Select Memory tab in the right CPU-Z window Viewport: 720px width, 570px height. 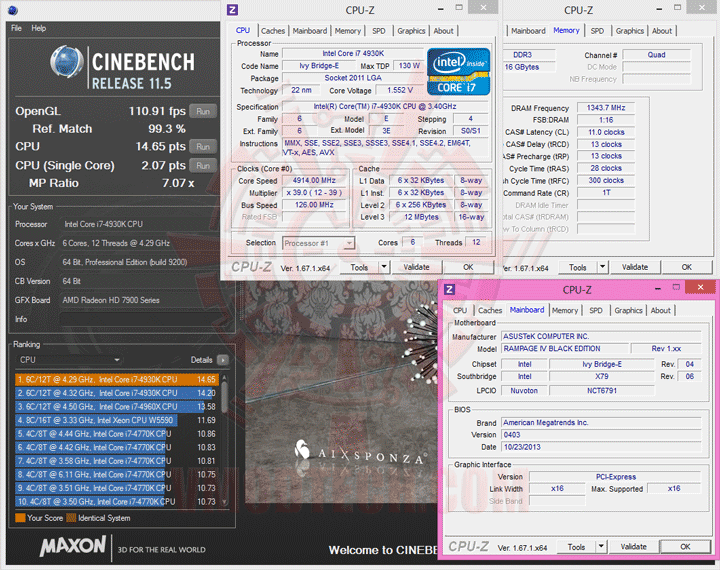coord(566,30)
